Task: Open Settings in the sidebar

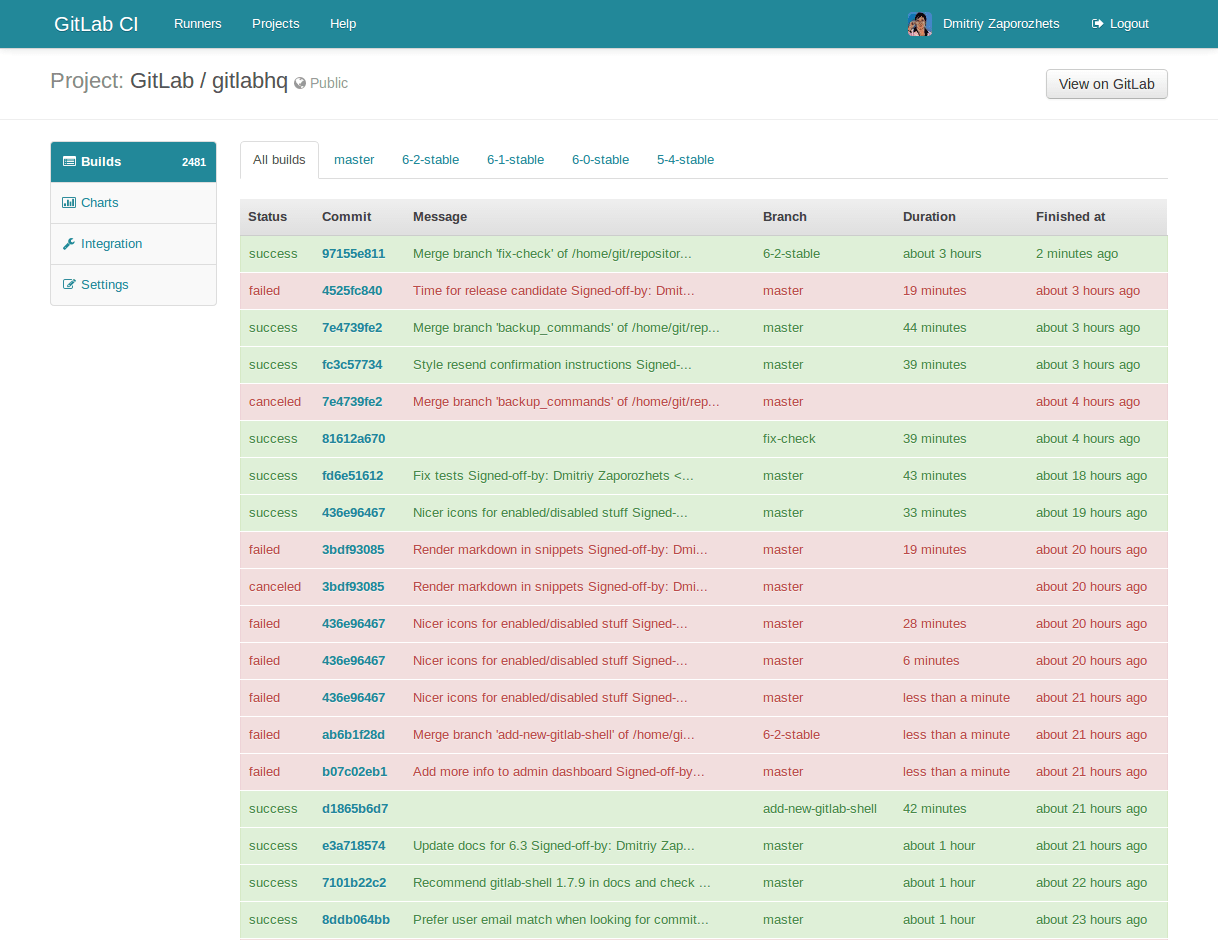Action: pyautogui.click(x=134, y=285)
